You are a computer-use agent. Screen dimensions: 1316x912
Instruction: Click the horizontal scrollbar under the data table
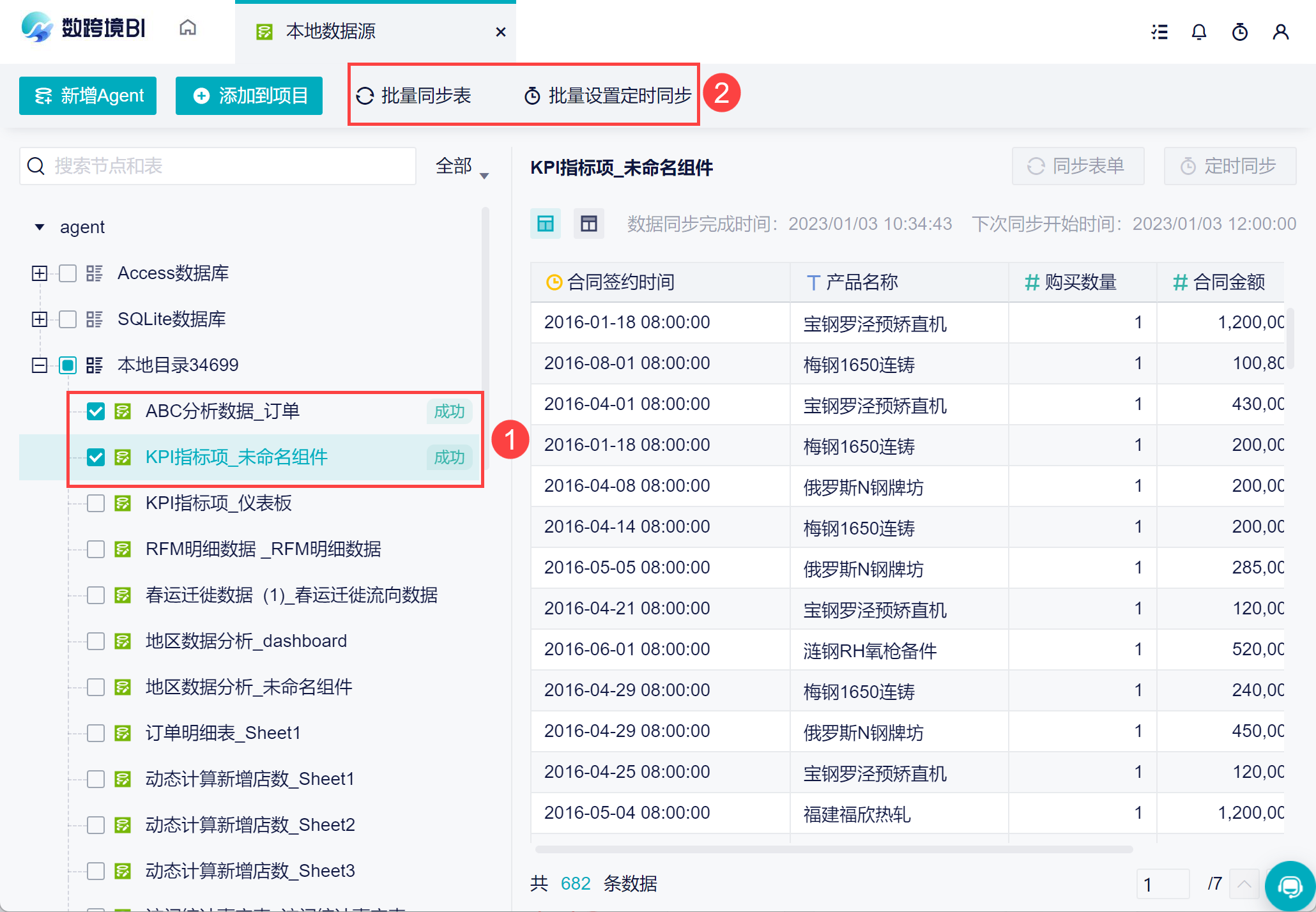click(833, 849)
